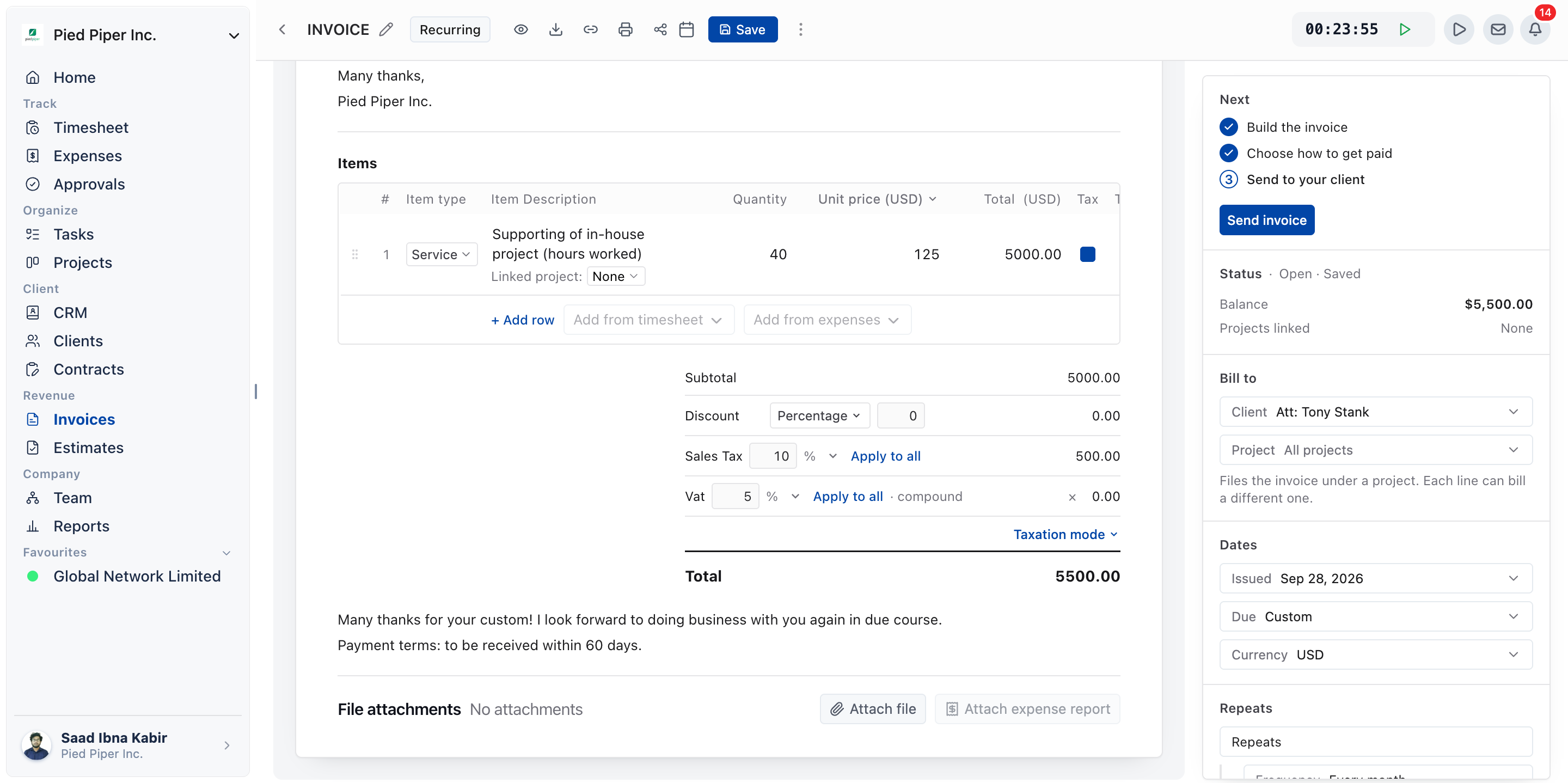Click the Attach file button
This screenshot has height=783, width=1568.
[x=873, y=709]
